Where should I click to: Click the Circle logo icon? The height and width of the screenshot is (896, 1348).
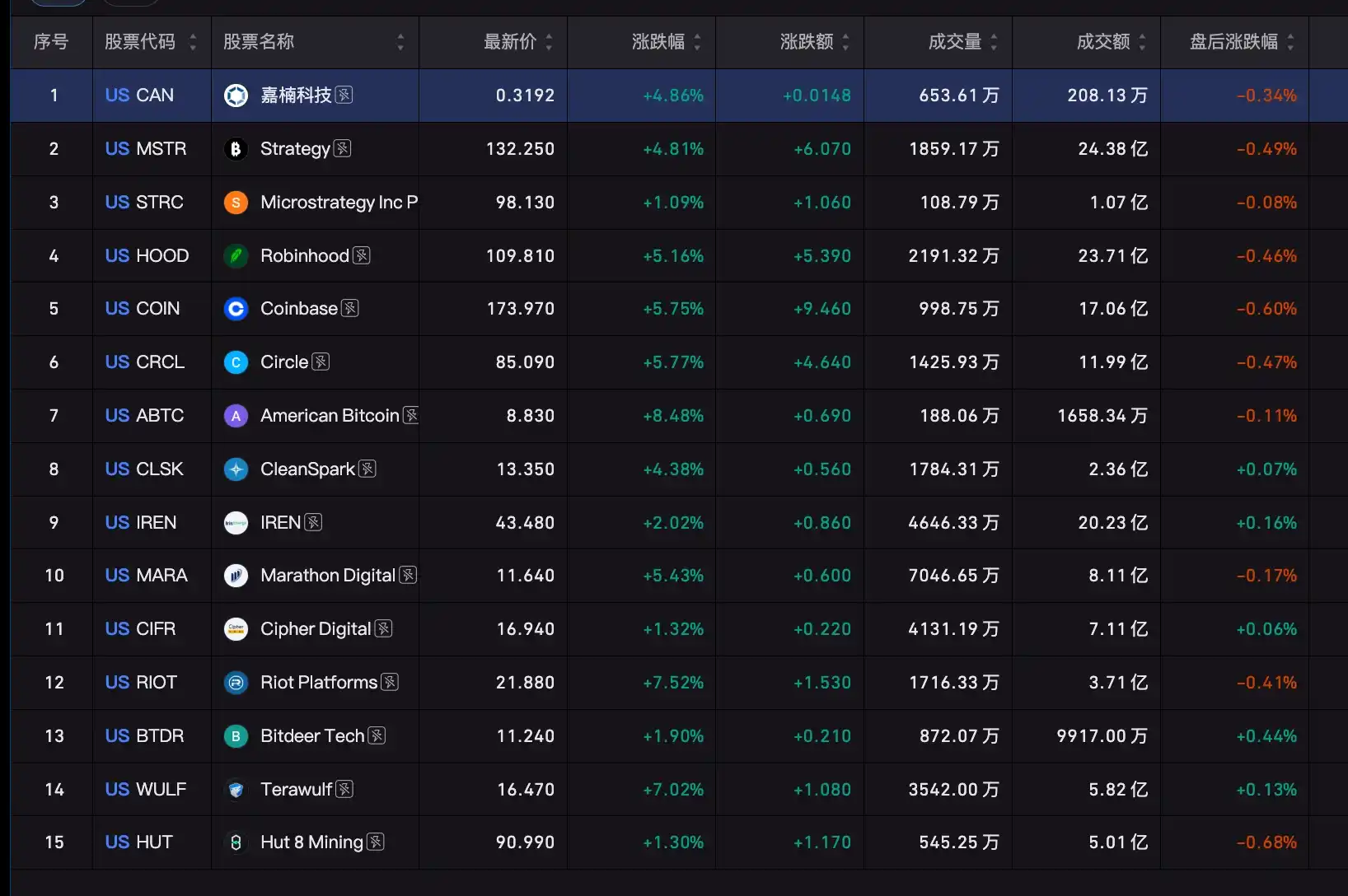[x=236, y=362]
